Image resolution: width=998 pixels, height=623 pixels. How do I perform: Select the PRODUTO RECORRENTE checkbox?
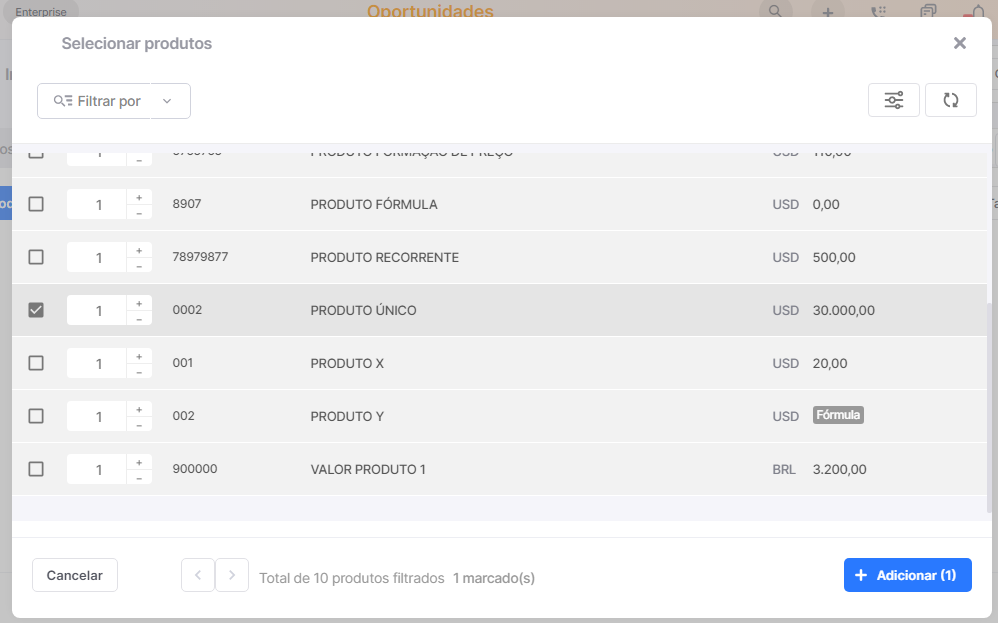point(36,257)
